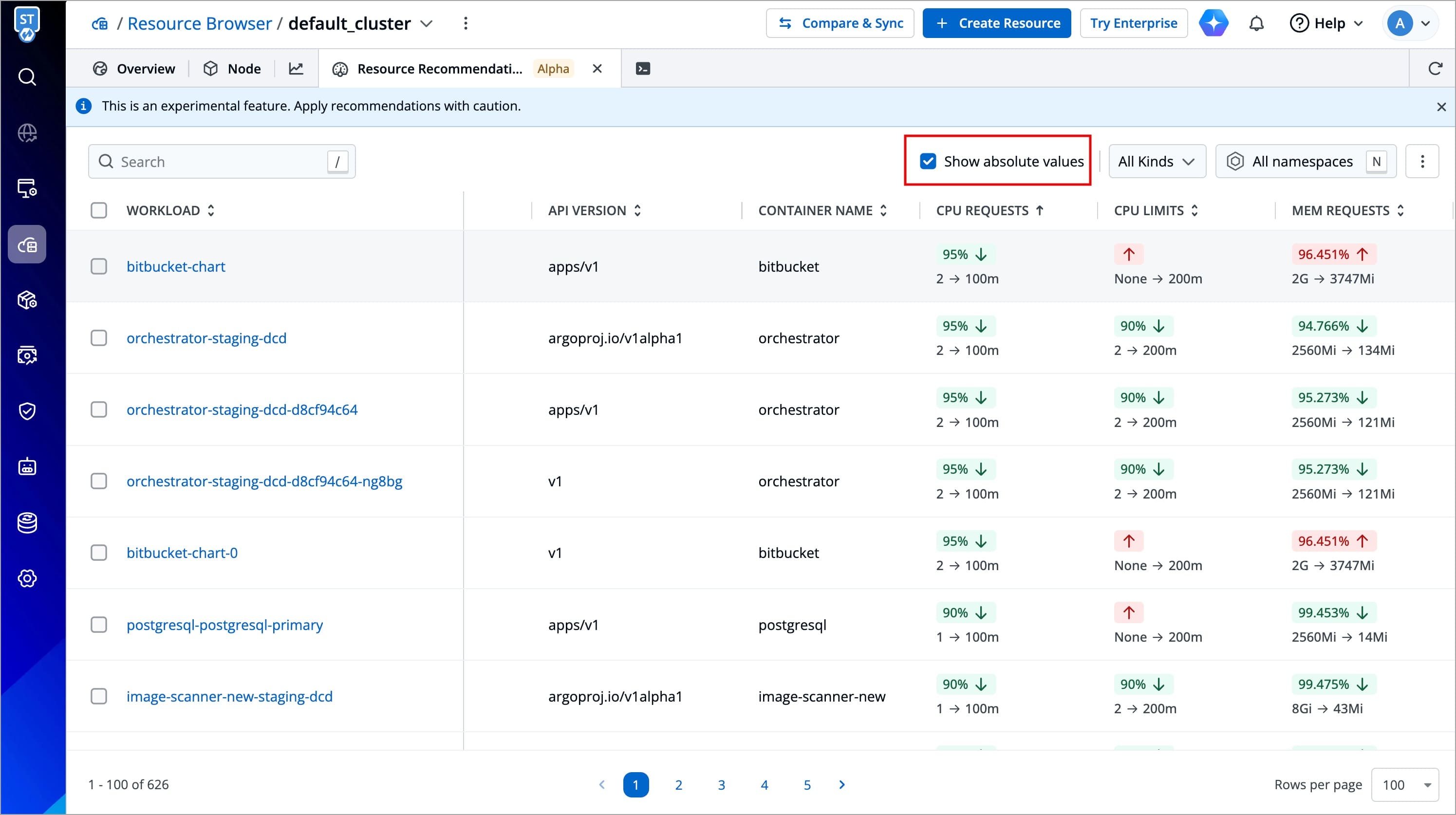Click the Search input field
The height and width of the screenshot is (815, 1456).
tap(222, 162)
